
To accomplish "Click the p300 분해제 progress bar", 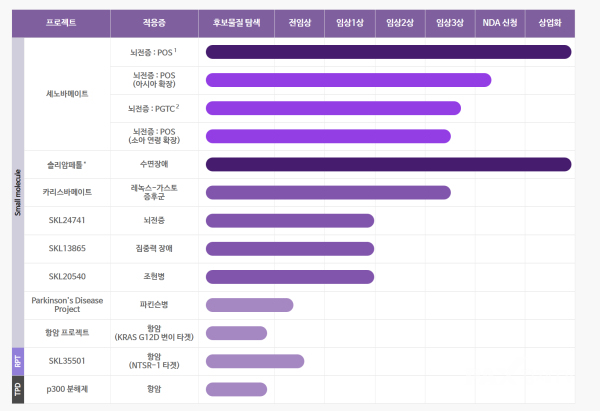I will 236,389.
